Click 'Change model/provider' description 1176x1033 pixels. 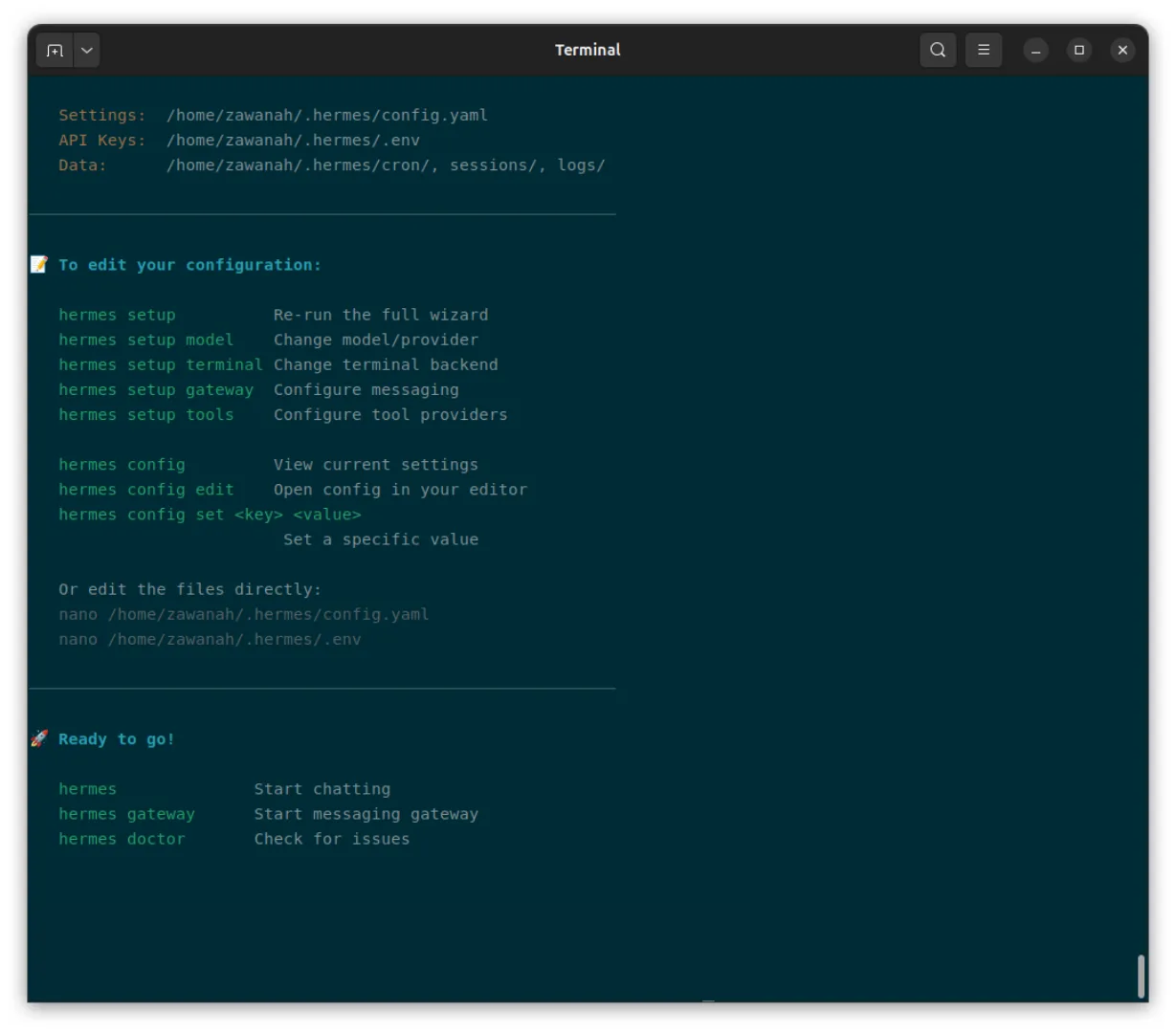pyautogui.click(x=376, y=340)
